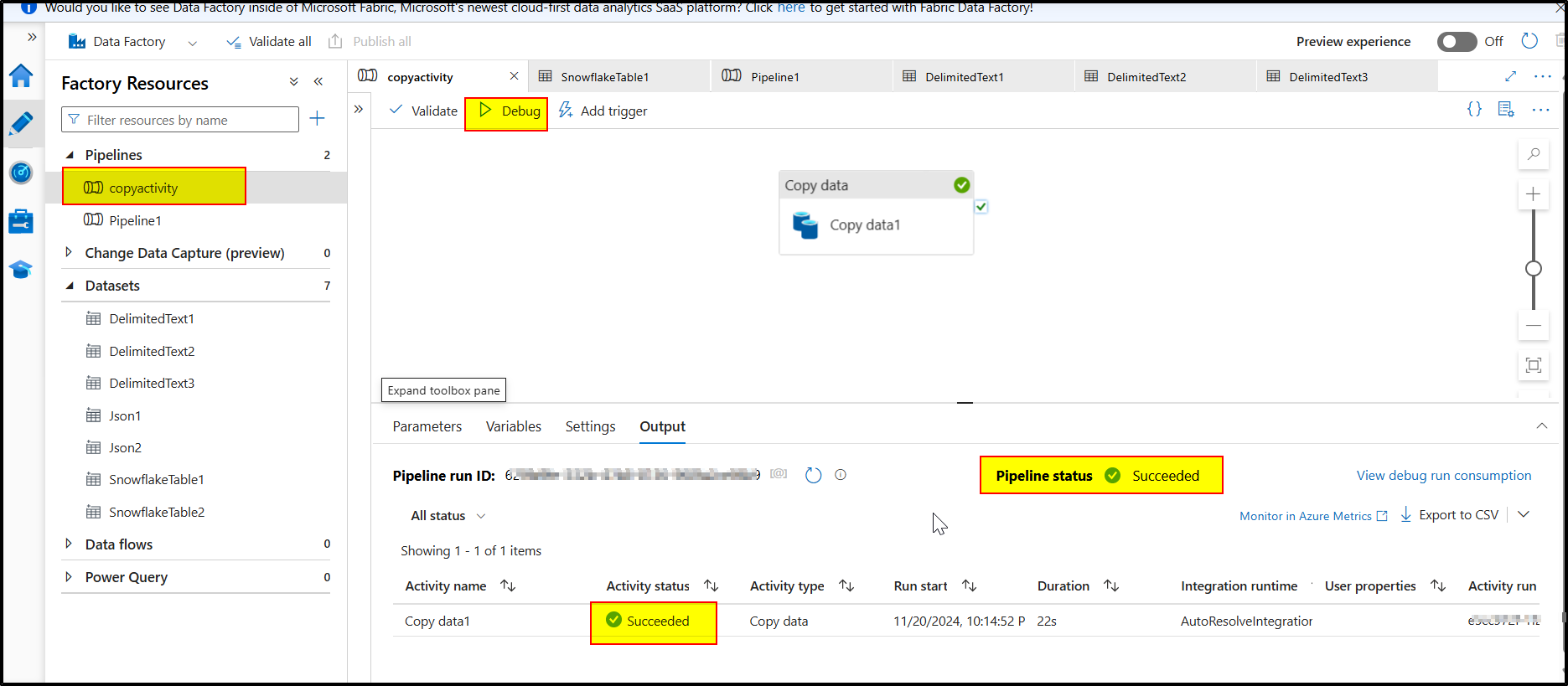Switch to the DelimitedText1 tab

(984, 76)
